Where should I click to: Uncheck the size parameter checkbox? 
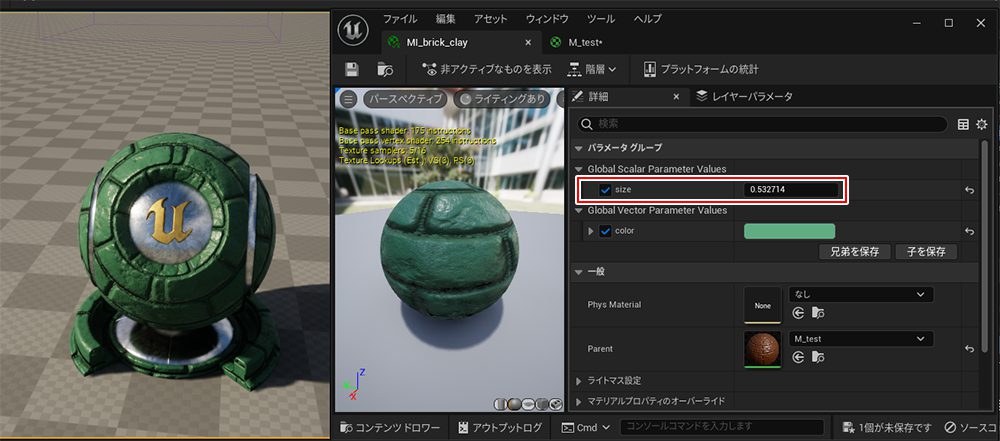(604, 190)
